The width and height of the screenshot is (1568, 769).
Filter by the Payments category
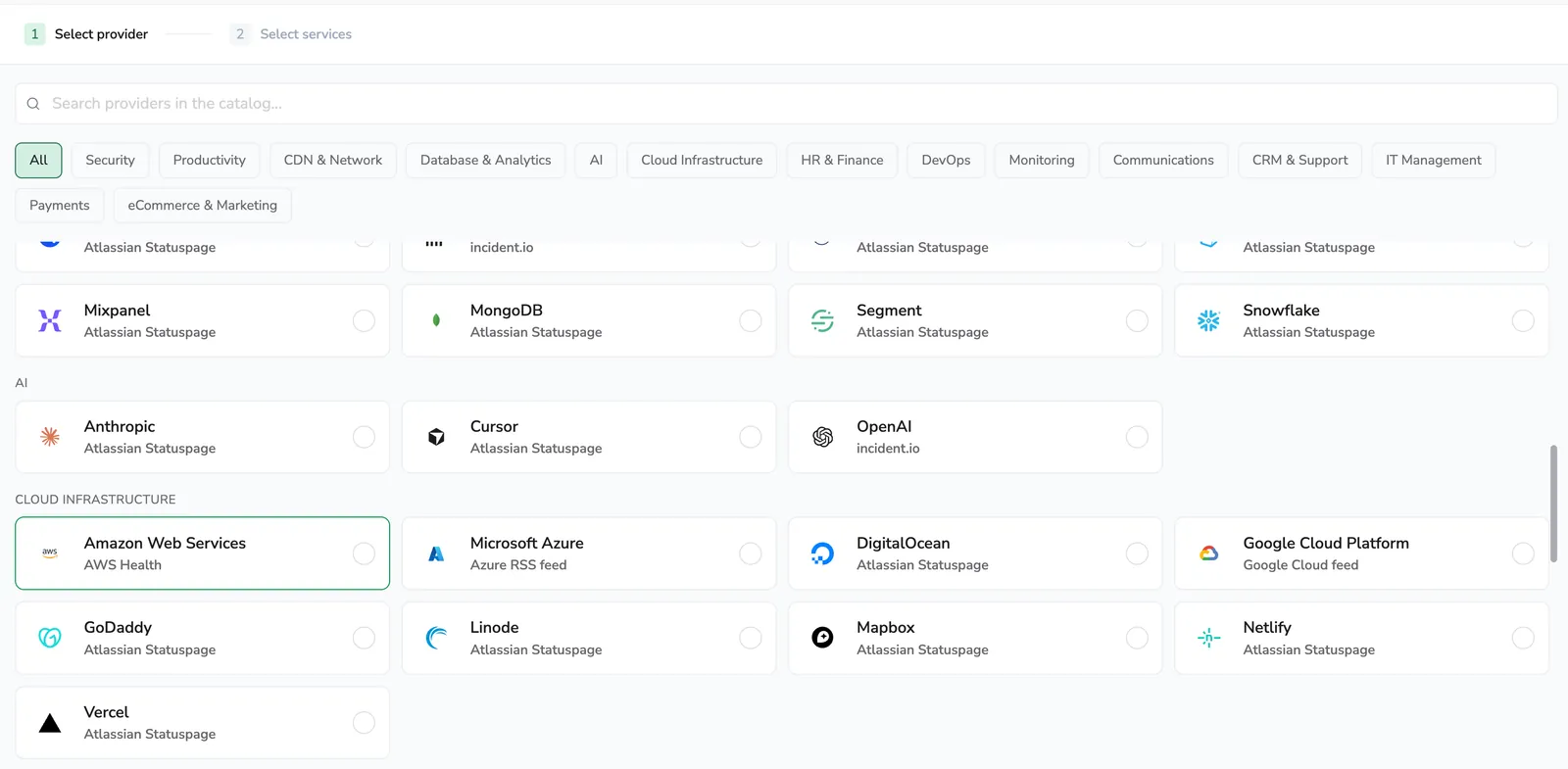(x=60, y=206)
